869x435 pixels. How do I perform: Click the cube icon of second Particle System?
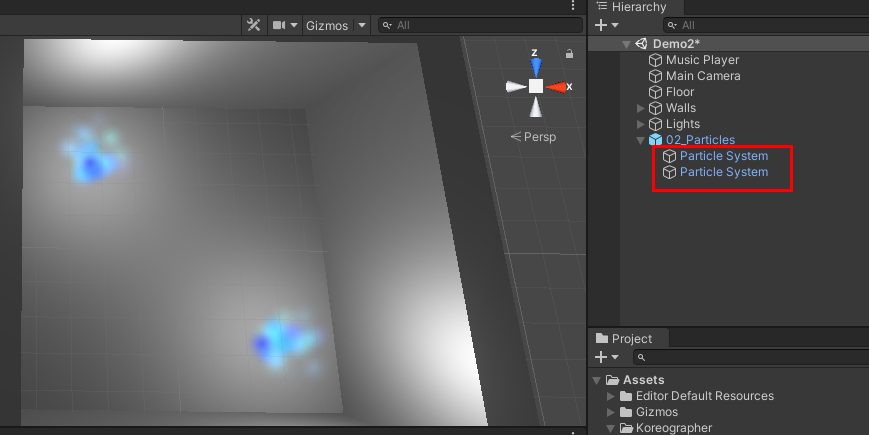pyautogui.click(x=669, y=172)
